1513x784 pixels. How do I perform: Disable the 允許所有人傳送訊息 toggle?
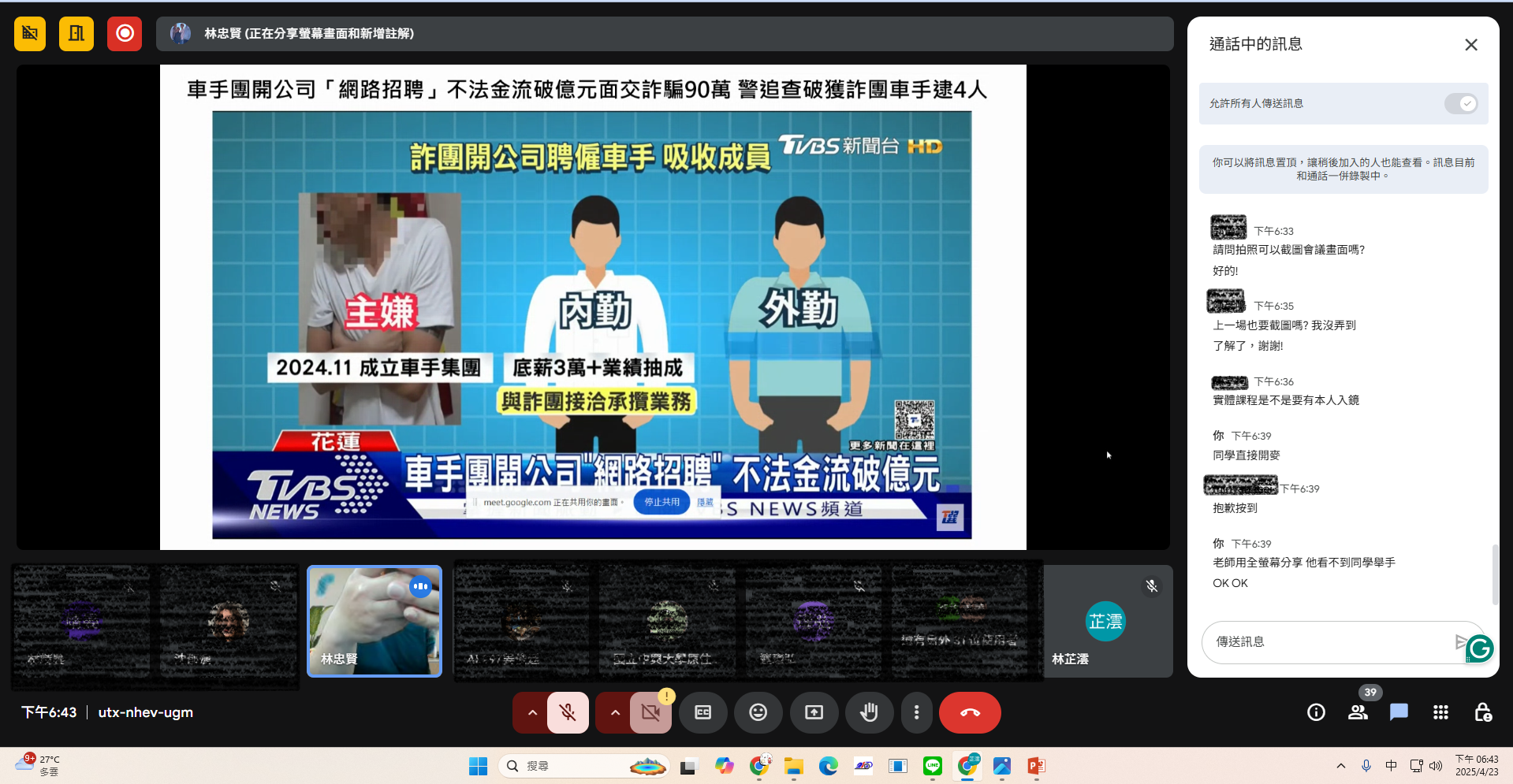tap(1460, 103)
